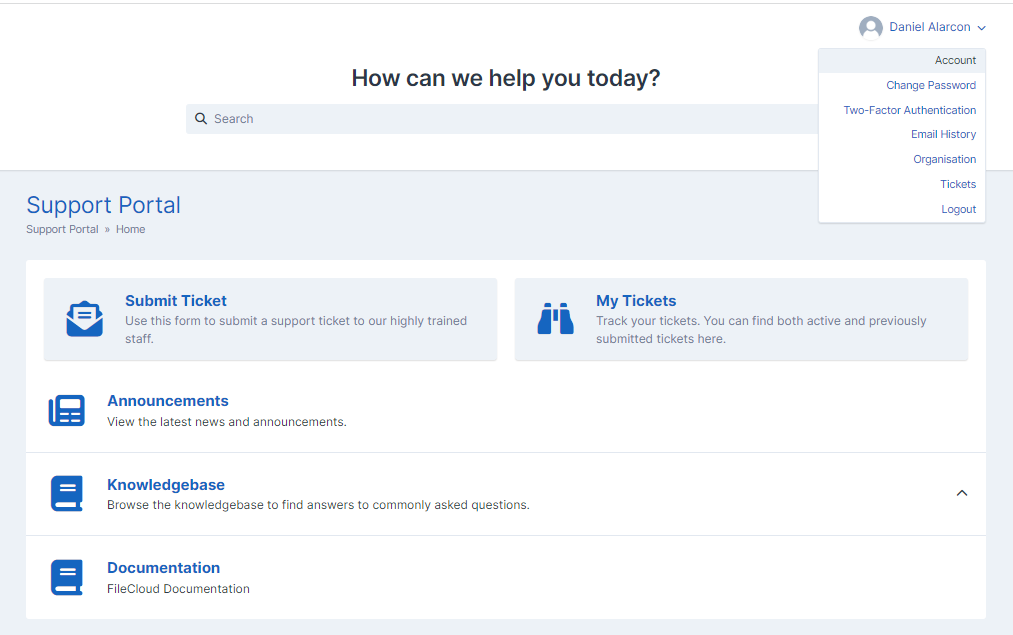The height and width of the screenshot is (635, 1013).
Task: Click the Announcements newspaper icon
Action: [x=67, y=410]
